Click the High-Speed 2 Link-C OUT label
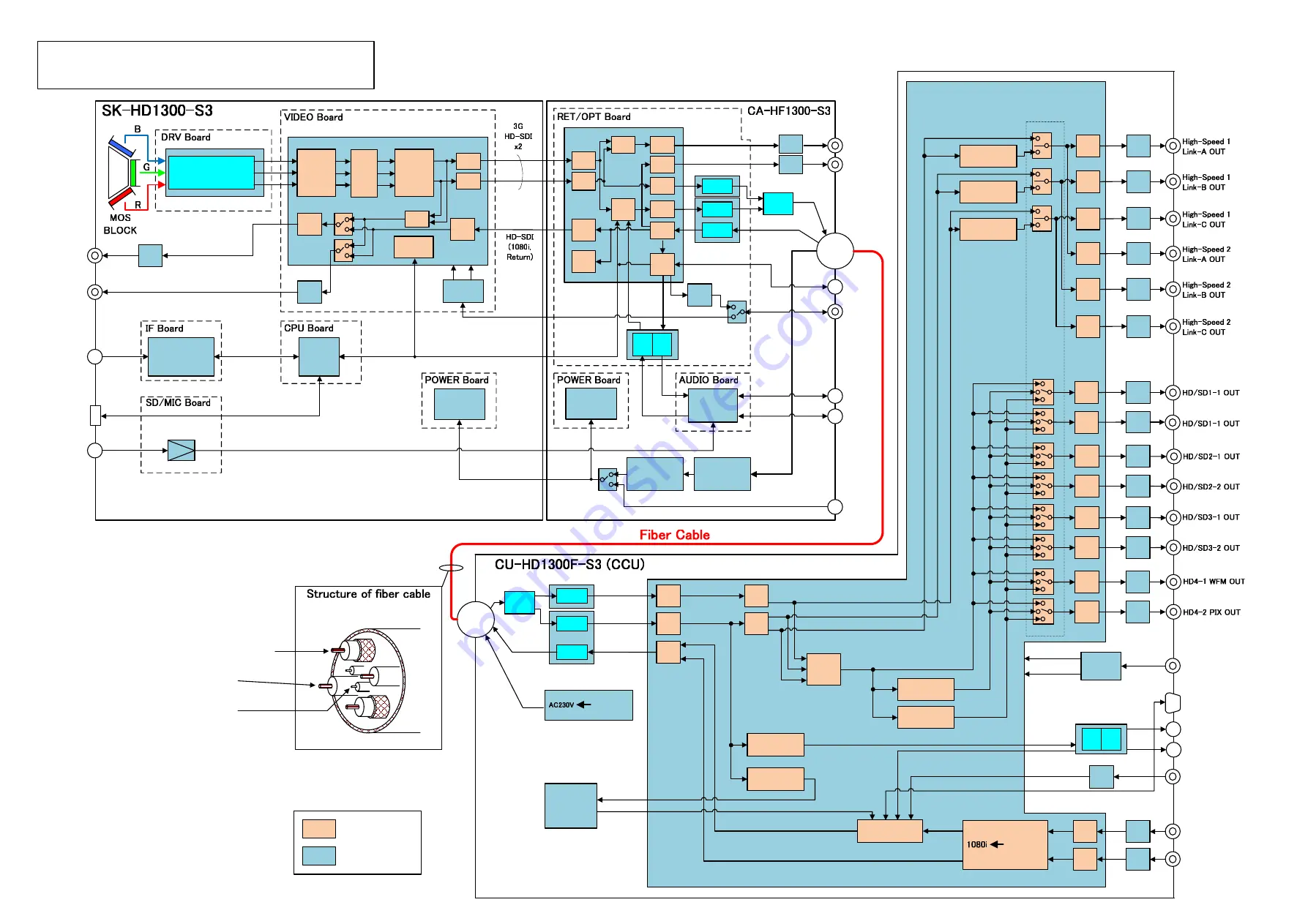 coord(1206,327)
